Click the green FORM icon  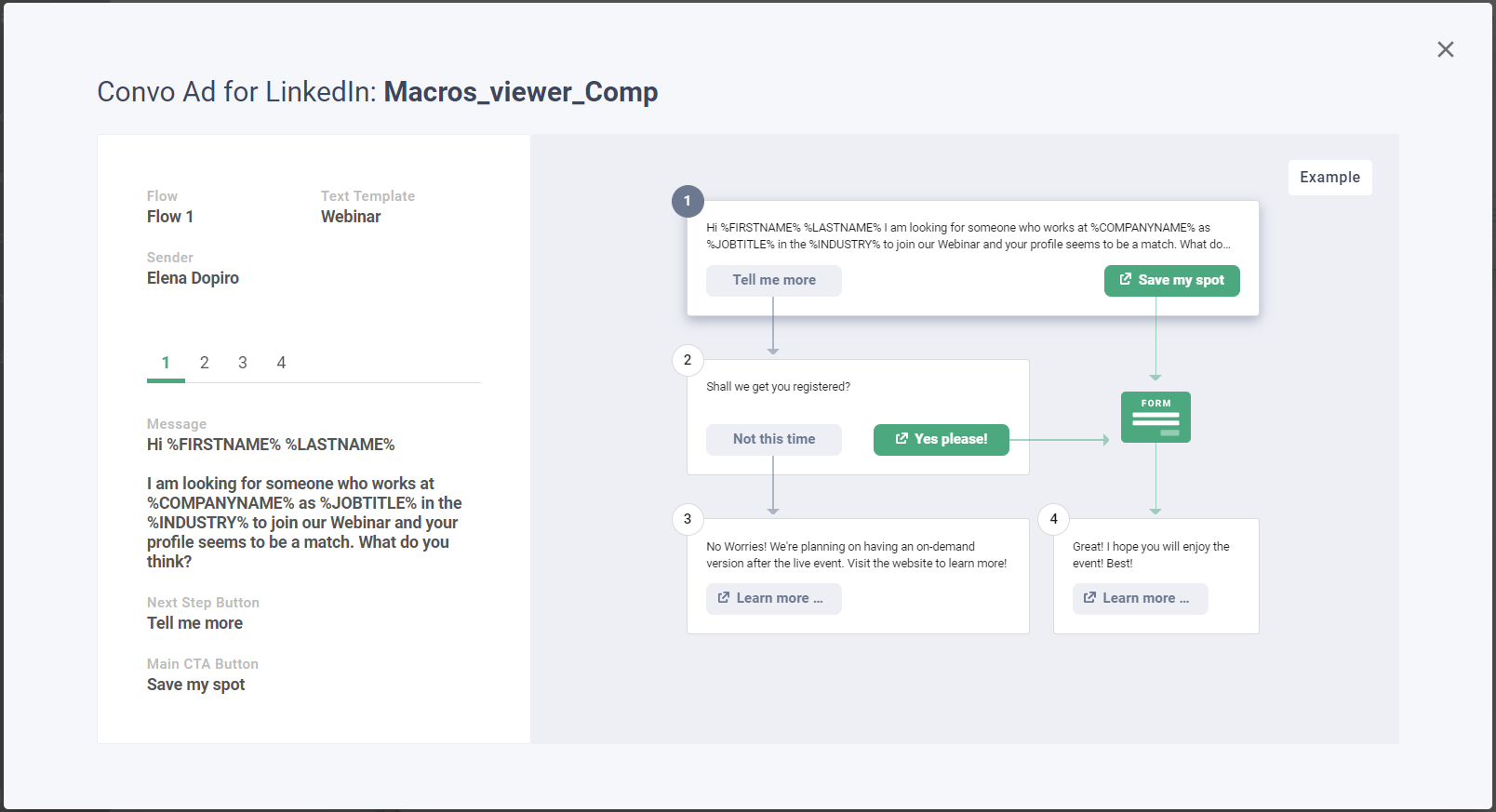click(1155, 417)
